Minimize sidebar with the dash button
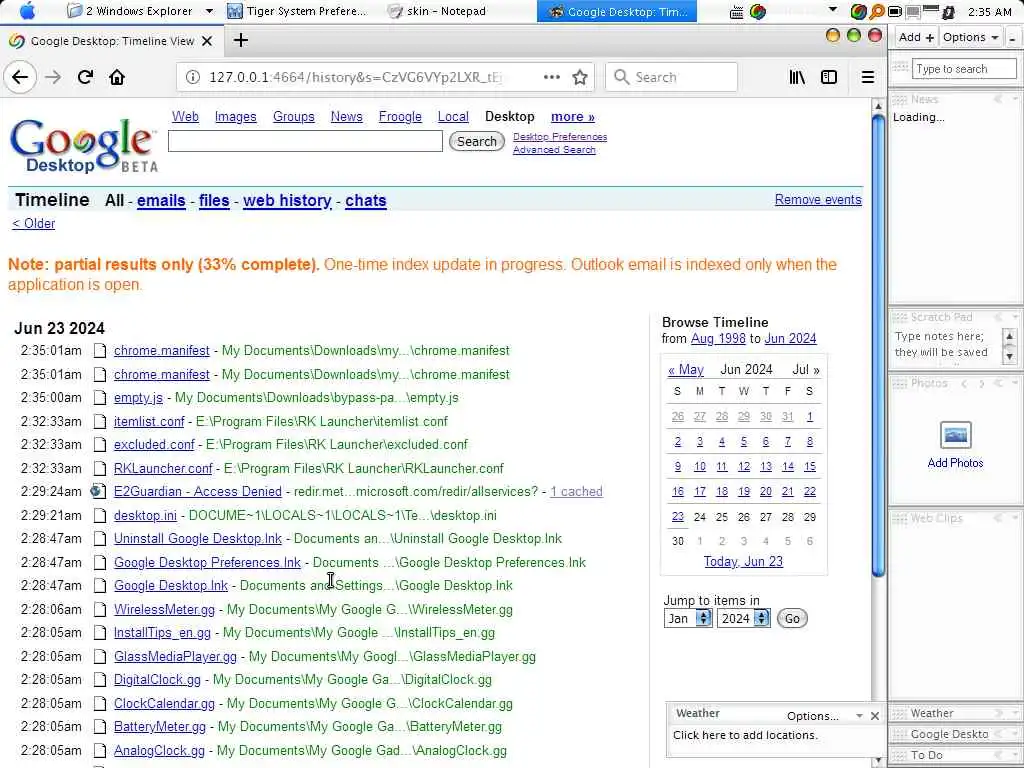This screenshot has height=768, width=1024. (1012, 37)
